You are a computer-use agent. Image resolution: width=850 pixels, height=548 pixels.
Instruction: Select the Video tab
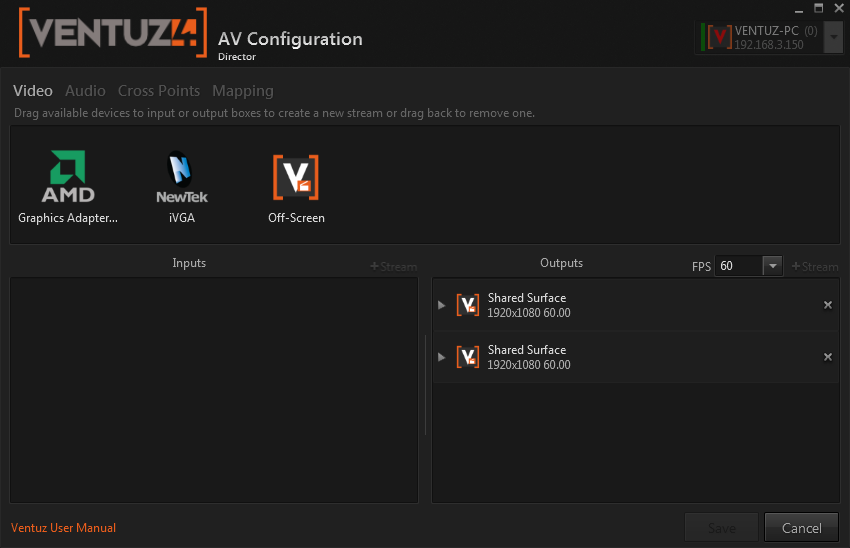(33, 91)
